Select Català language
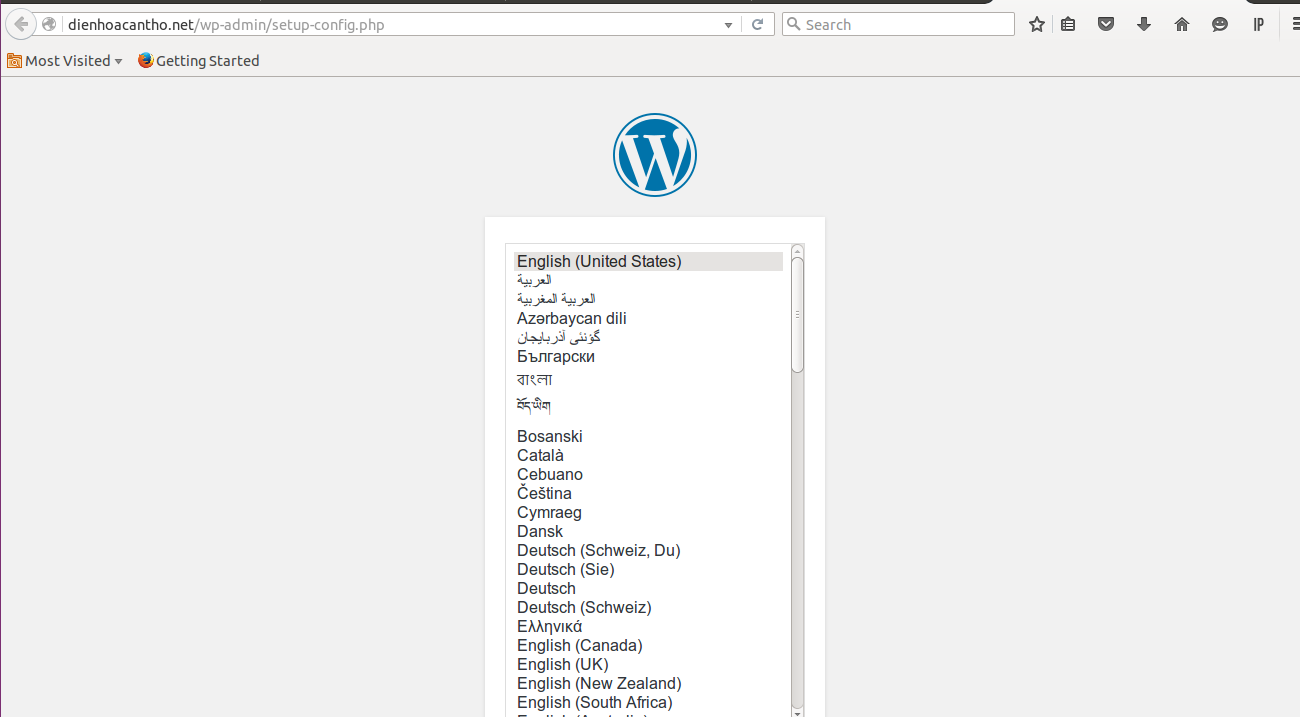Image resolution: width=1300 pixels, height=717 pixels. tap(648, 456)
